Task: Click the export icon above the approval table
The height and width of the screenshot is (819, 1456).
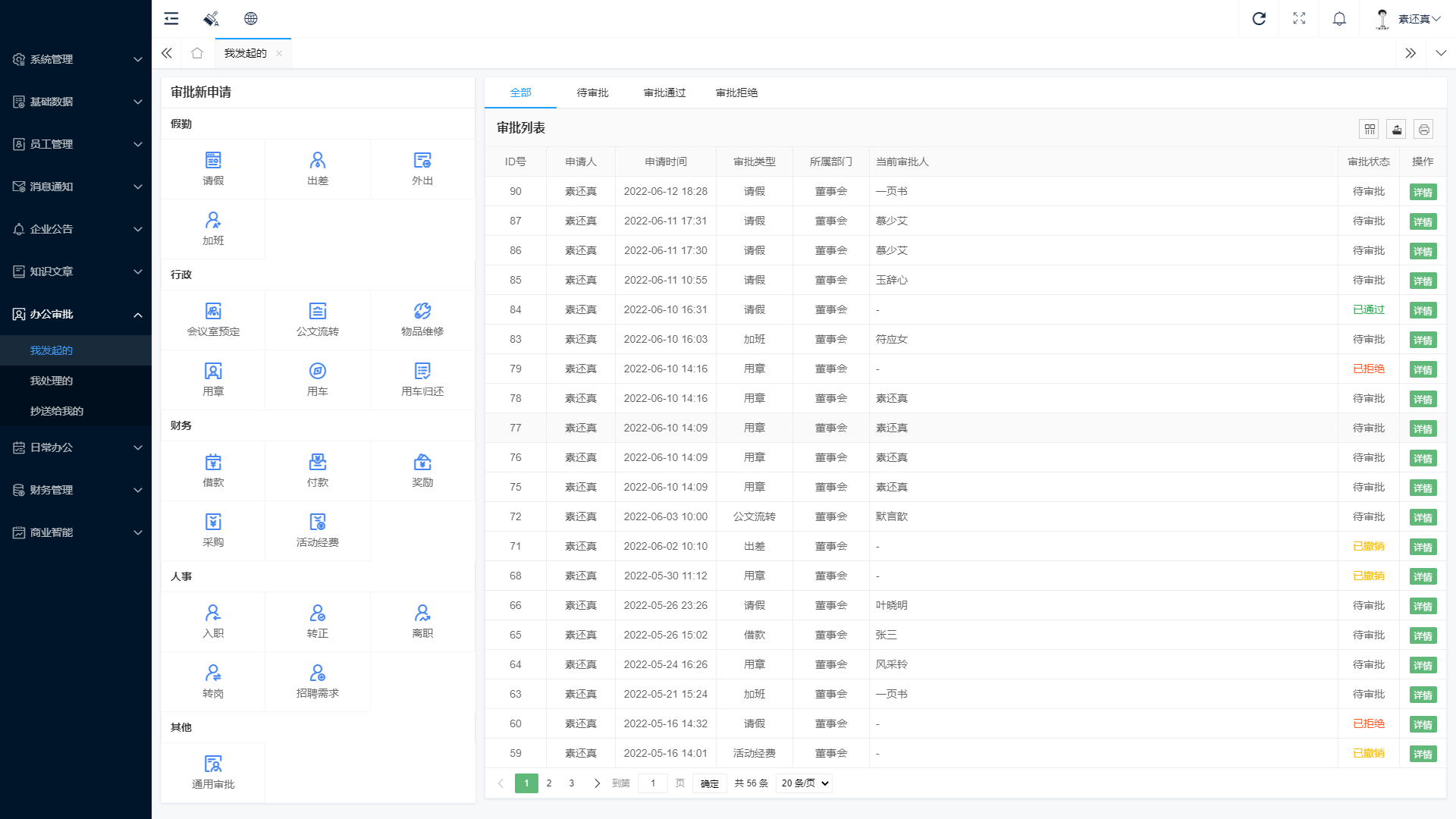Action: 1396,129
